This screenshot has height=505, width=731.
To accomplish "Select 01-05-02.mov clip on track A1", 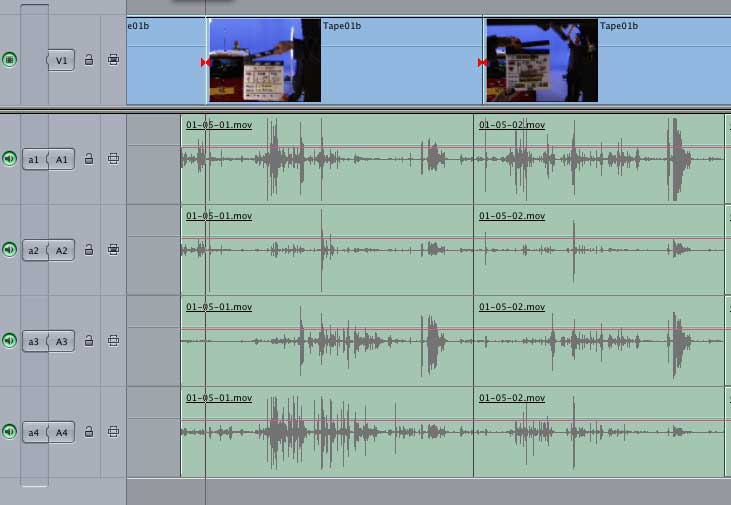I will point(599,159).
